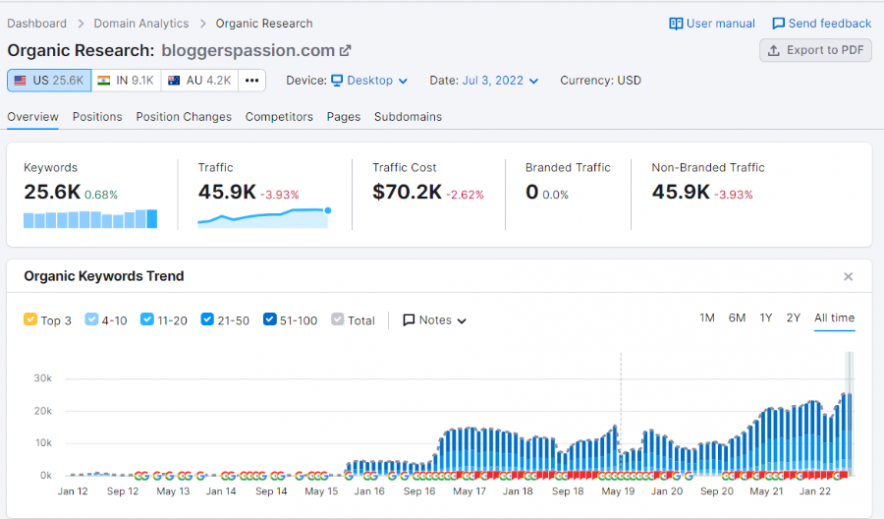This screenshot has width=884, height=519.
Task: Click the Send feedback chat icon
Action: tap(779, 23)
